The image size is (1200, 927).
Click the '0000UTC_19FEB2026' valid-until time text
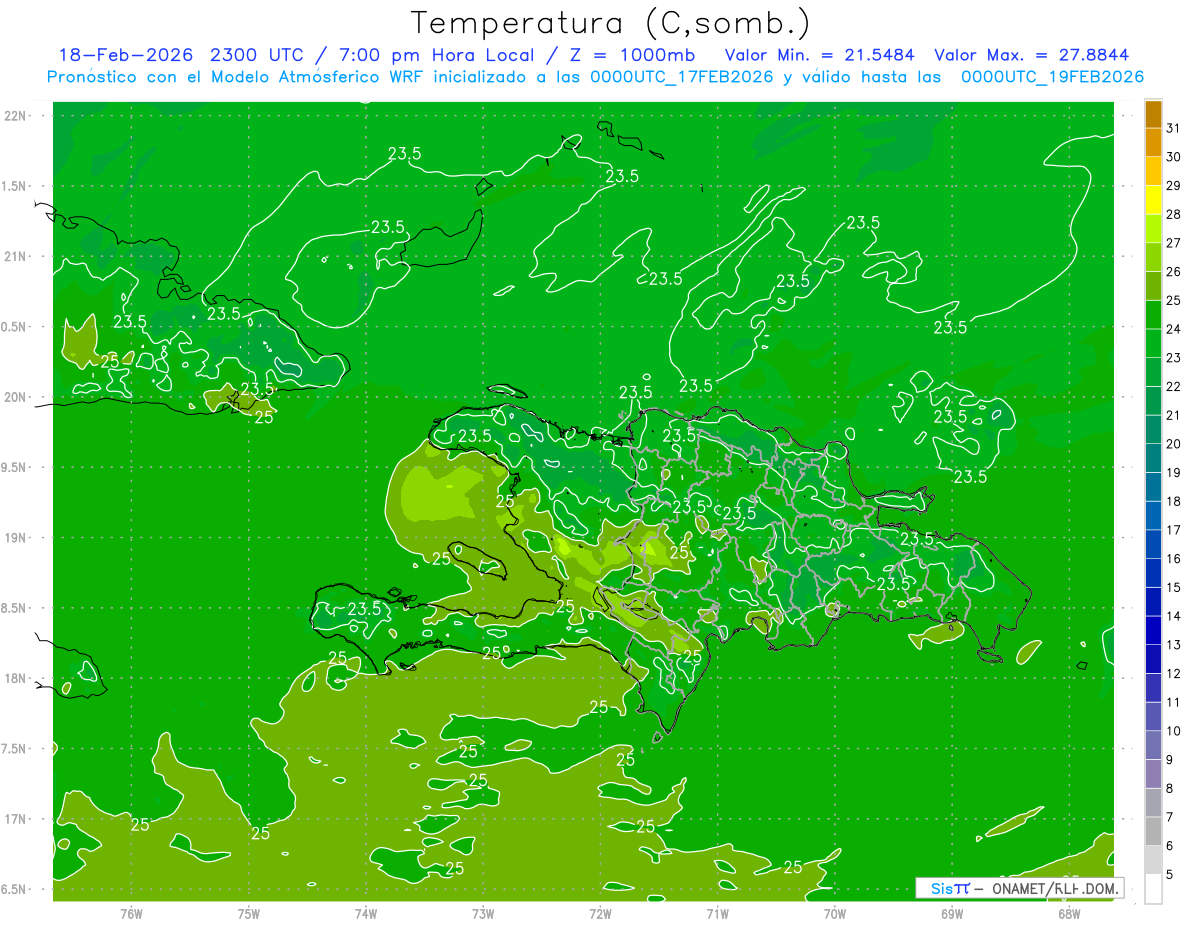coord(1053,77)
